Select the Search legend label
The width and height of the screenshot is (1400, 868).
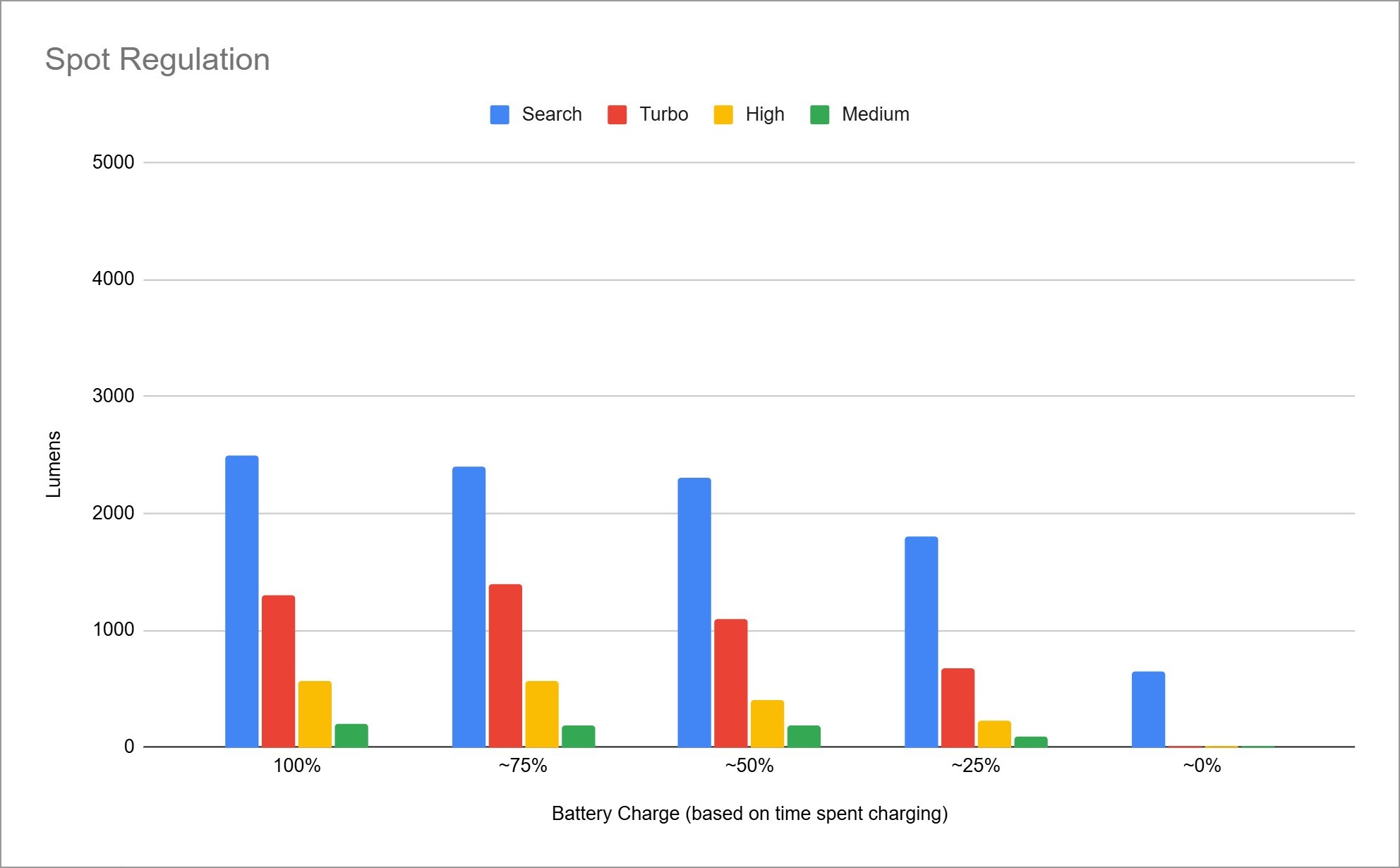(552, 114)
